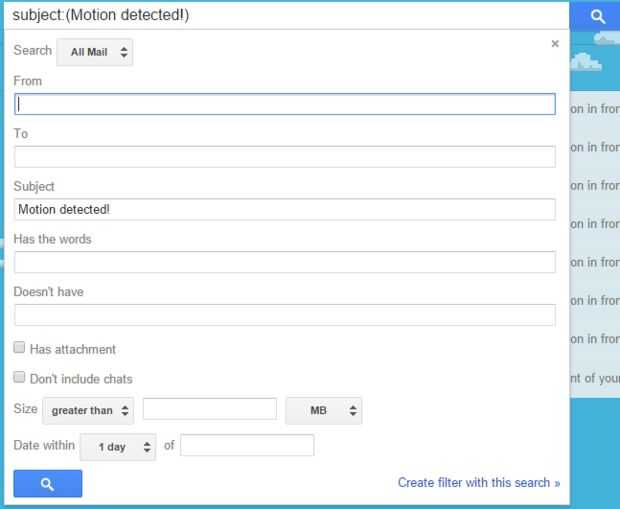620x509 pixels.
Task: Click the blue search magnifier button at bottom
Action: (48, 484)
